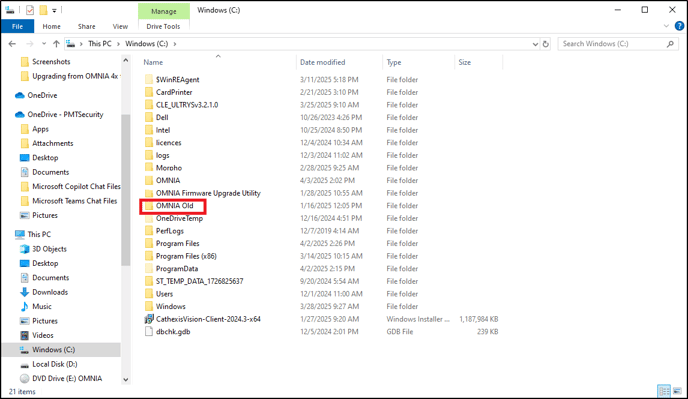This screenshot has height=399, width=688.
Task: Open the recent locations dropdown
Action: point(44,44)
